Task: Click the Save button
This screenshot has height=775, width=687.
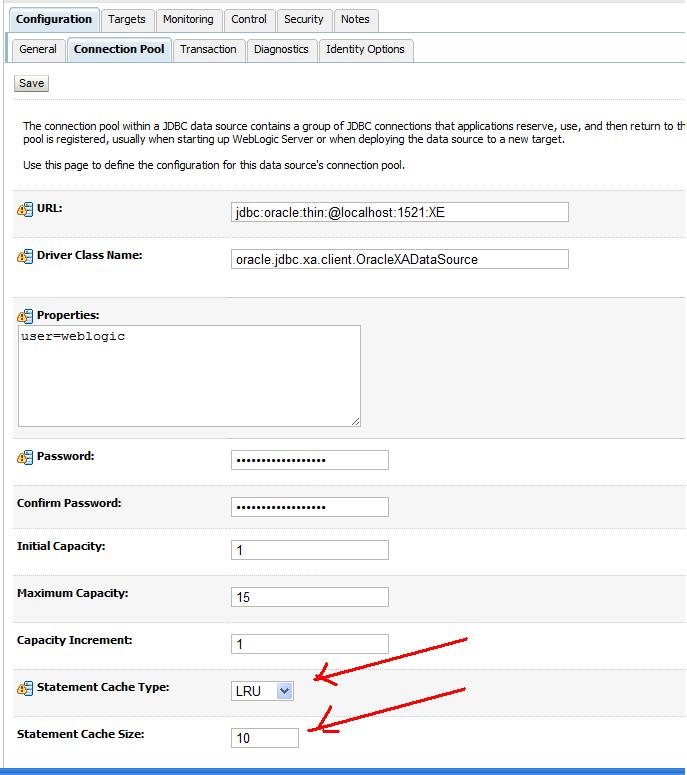Action: tap(32, 83)
